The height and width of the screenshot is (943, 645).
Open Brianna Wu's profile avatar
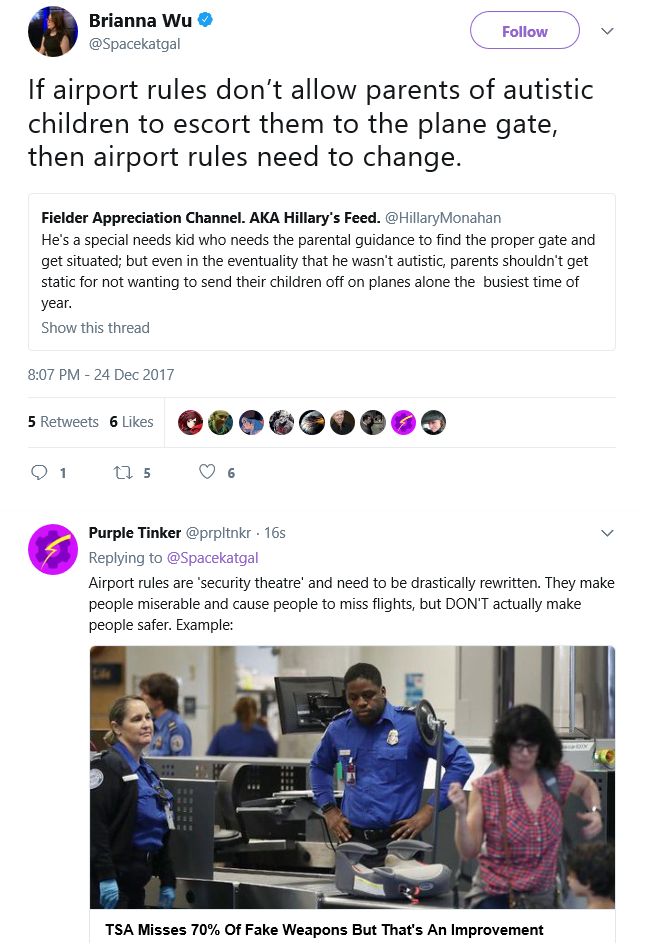[x=53, y=32]
